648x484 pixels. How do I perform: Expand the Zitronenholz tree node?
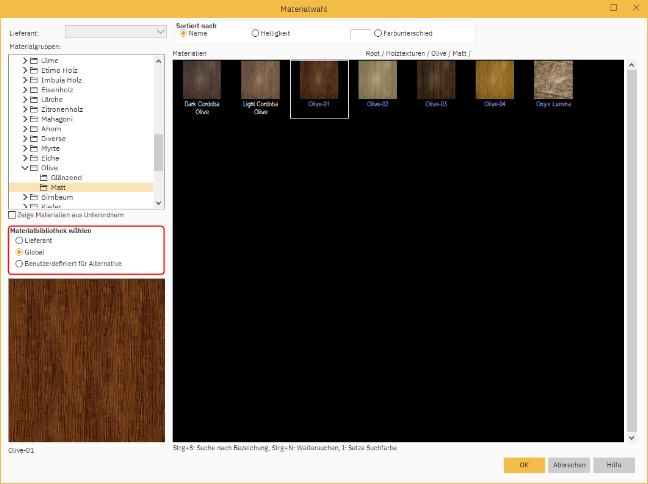(24, 108)
